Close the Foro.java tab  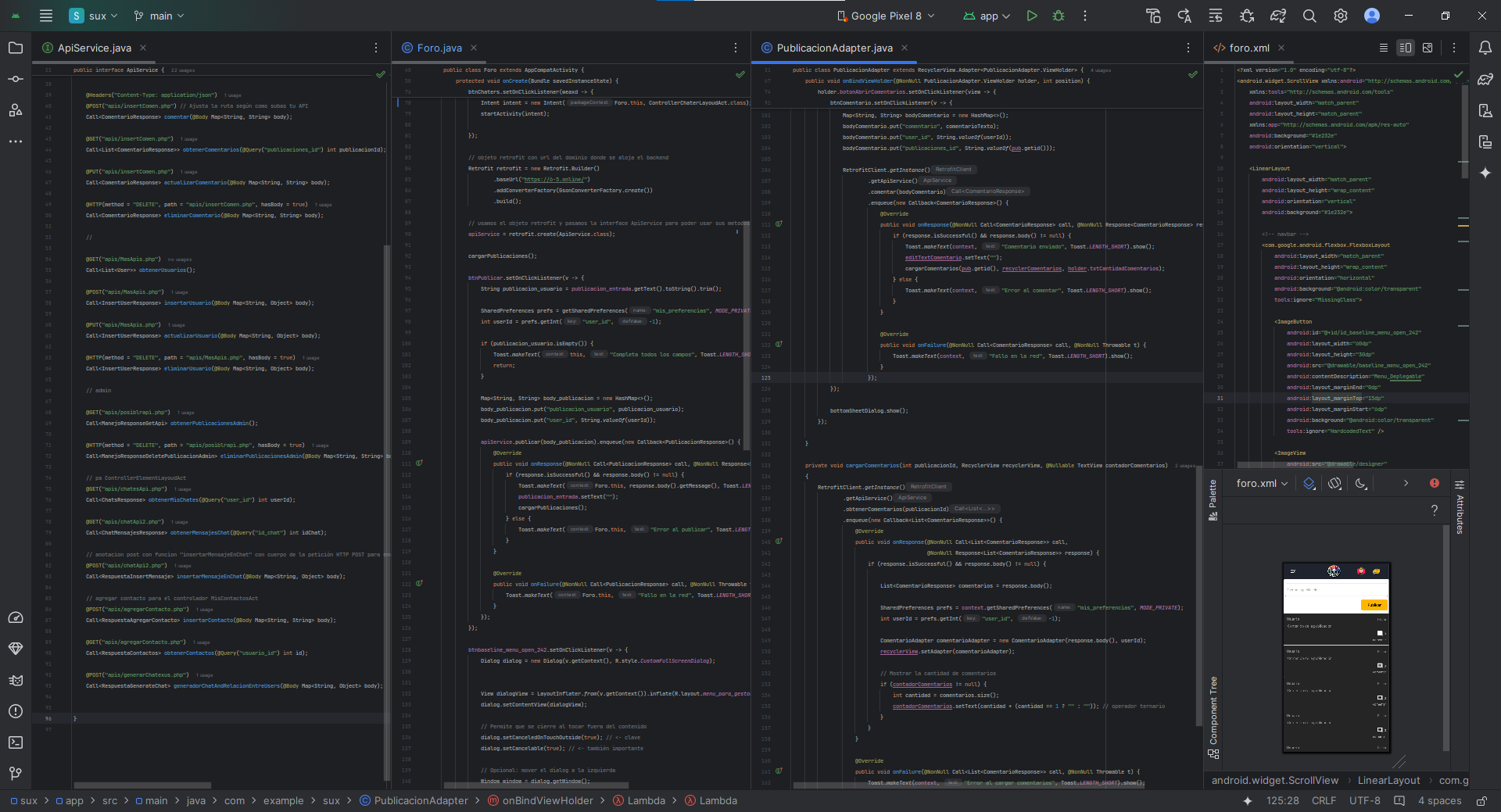(x=474, y=48)
